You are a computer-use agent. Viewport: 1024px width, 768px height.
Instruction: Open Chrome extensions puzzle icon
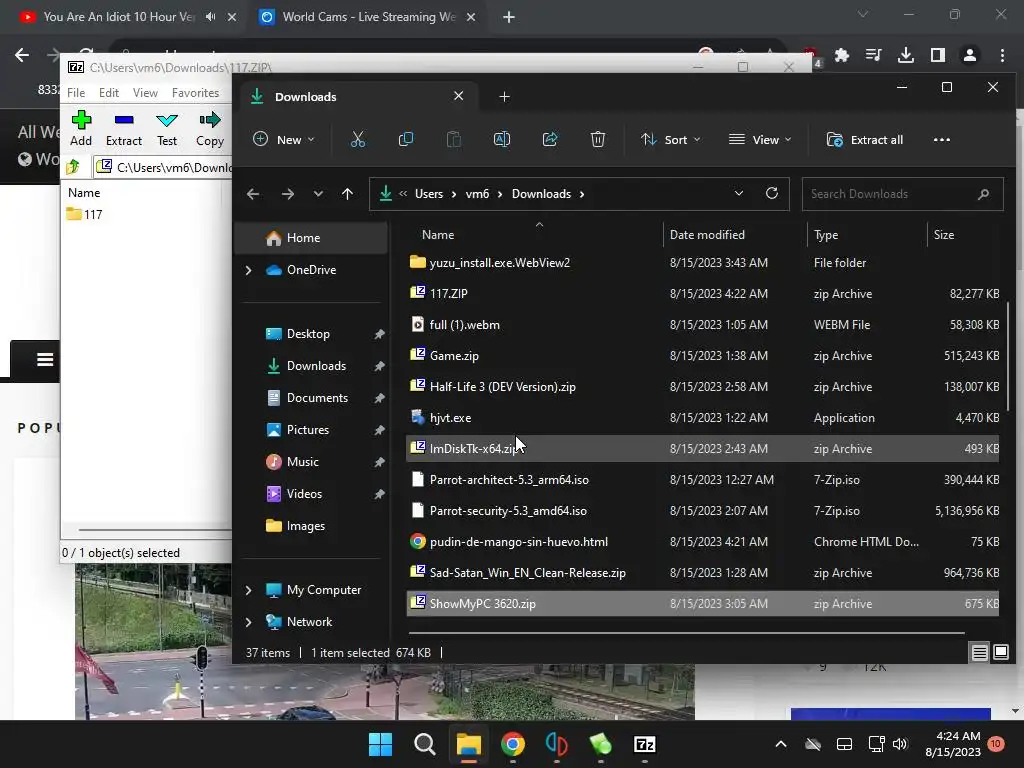842,56
